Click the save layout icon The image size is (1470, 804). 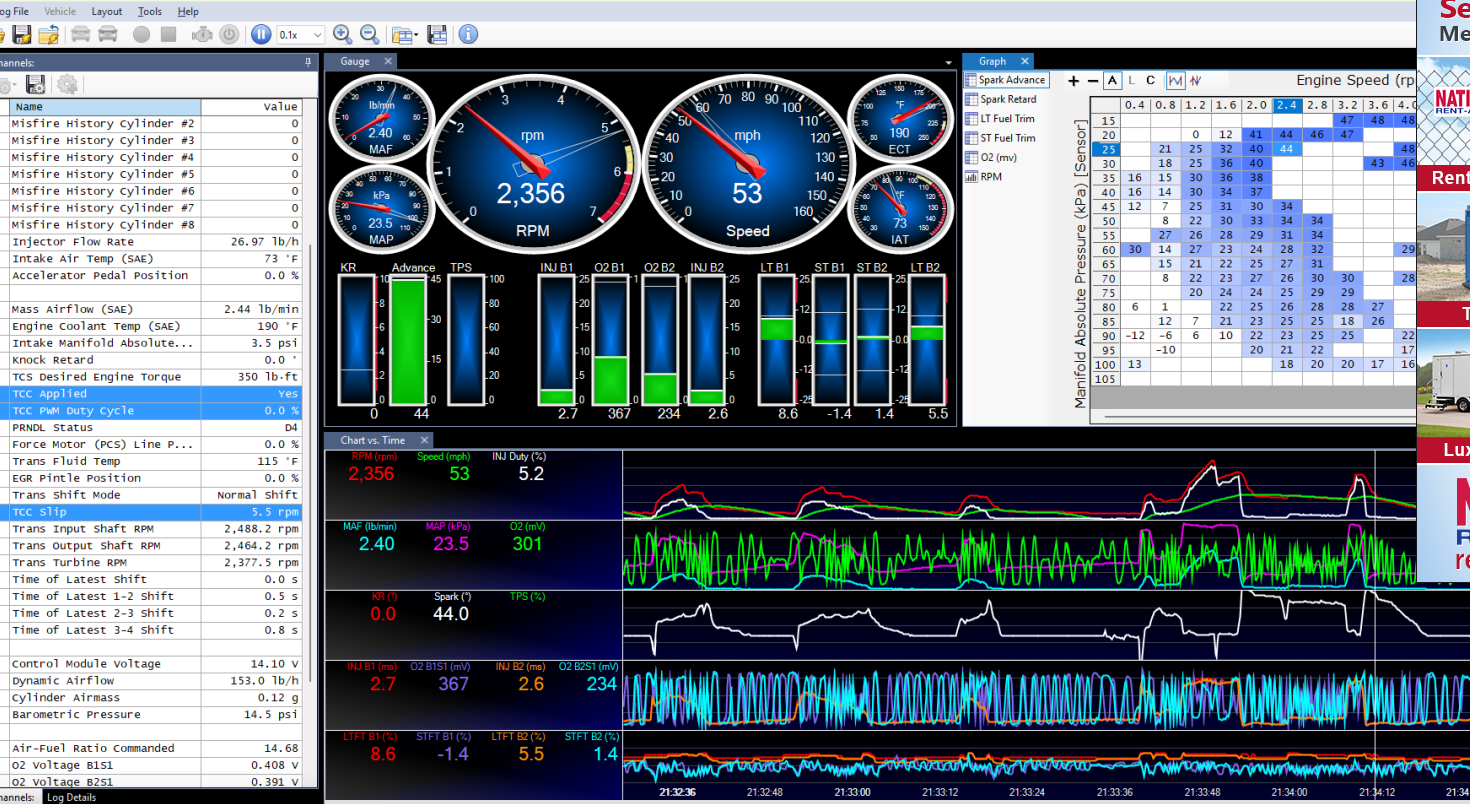click(x=437, y=35)
